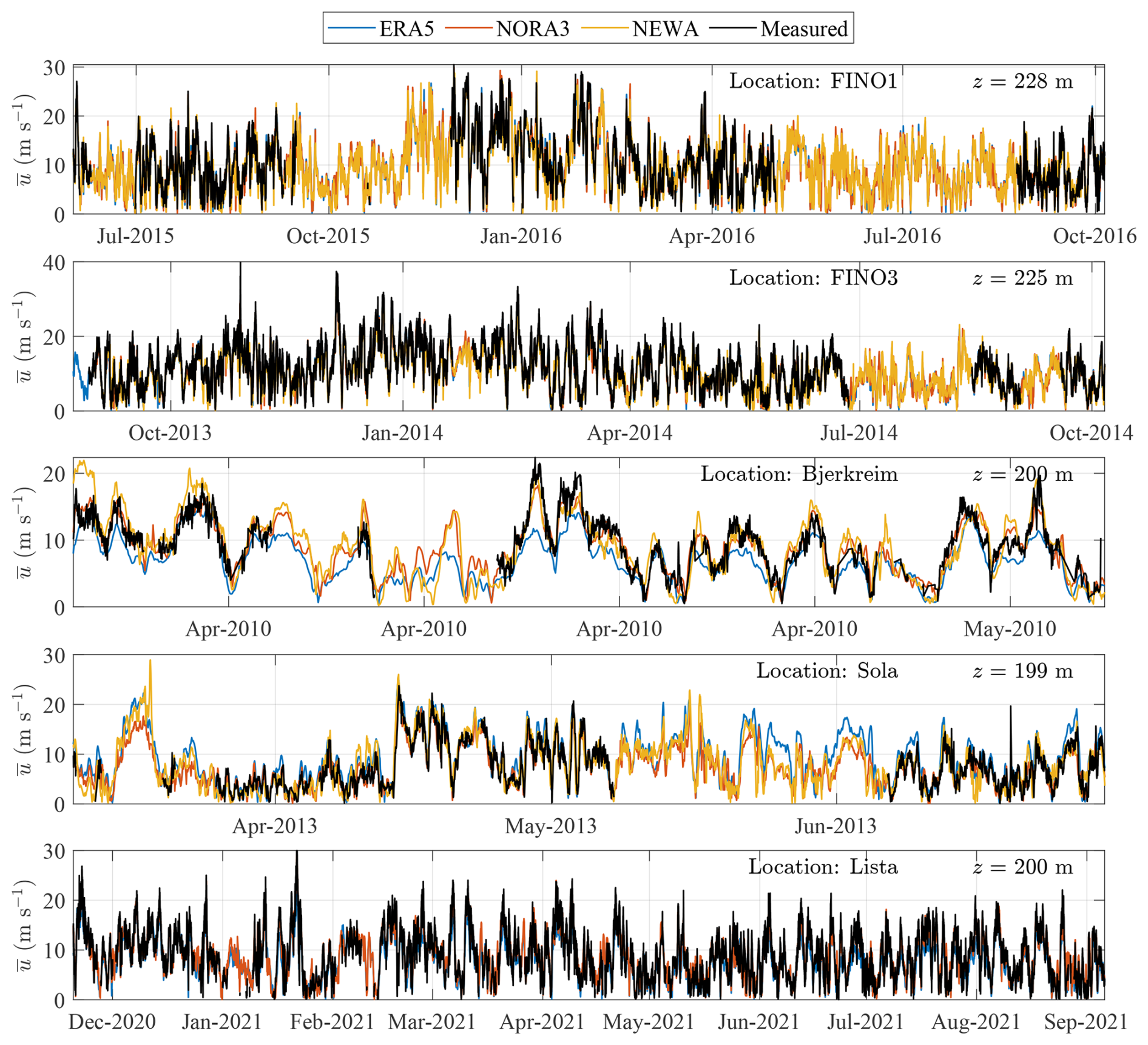Screen dimensions: 1148x1045
Task: Click the 'Location: Lista' label
Action: (822, 867)
